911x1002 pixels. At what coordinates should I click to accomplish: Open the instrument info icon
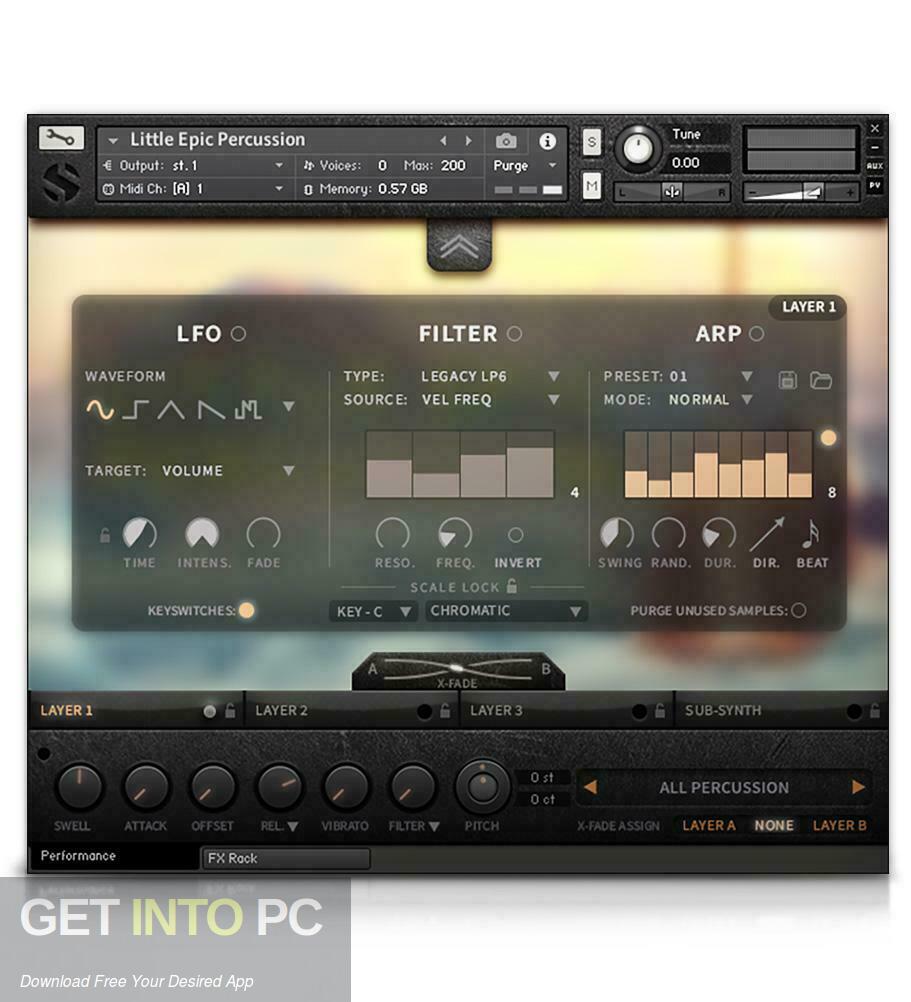(x=547, y=141)
